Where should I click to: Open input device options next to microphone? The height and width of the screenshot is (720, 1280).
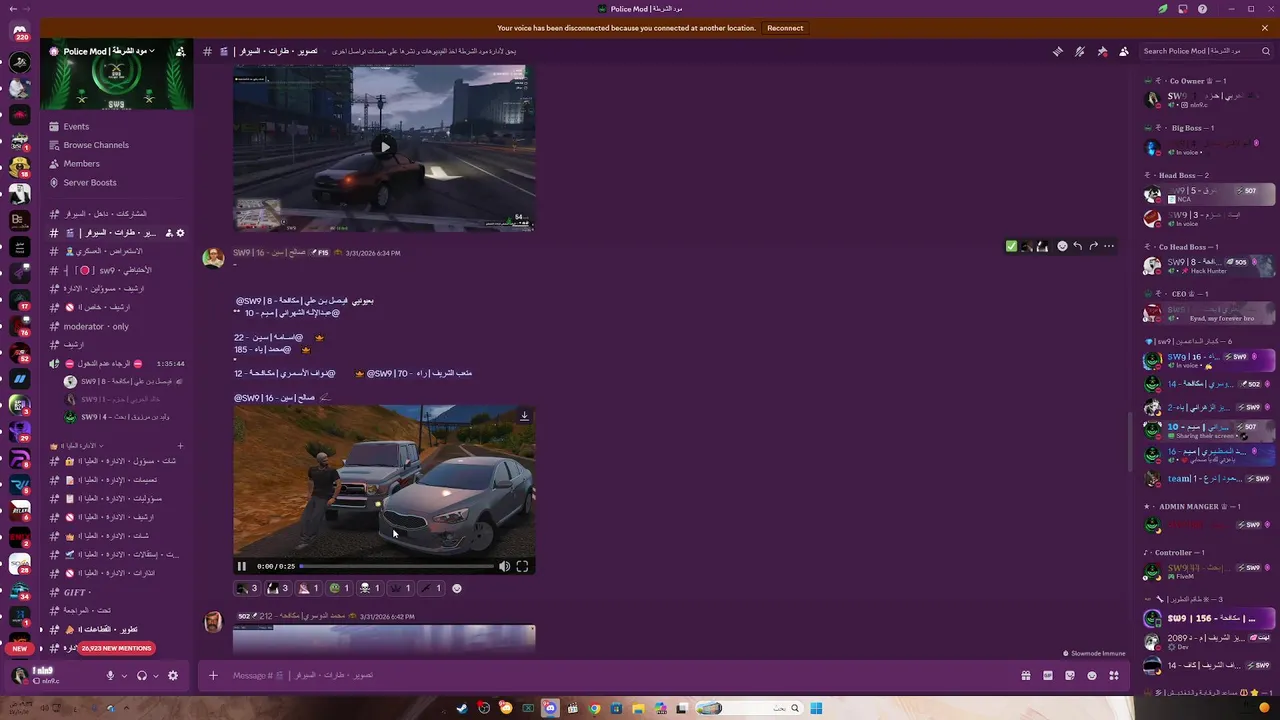tap(124, 676)
